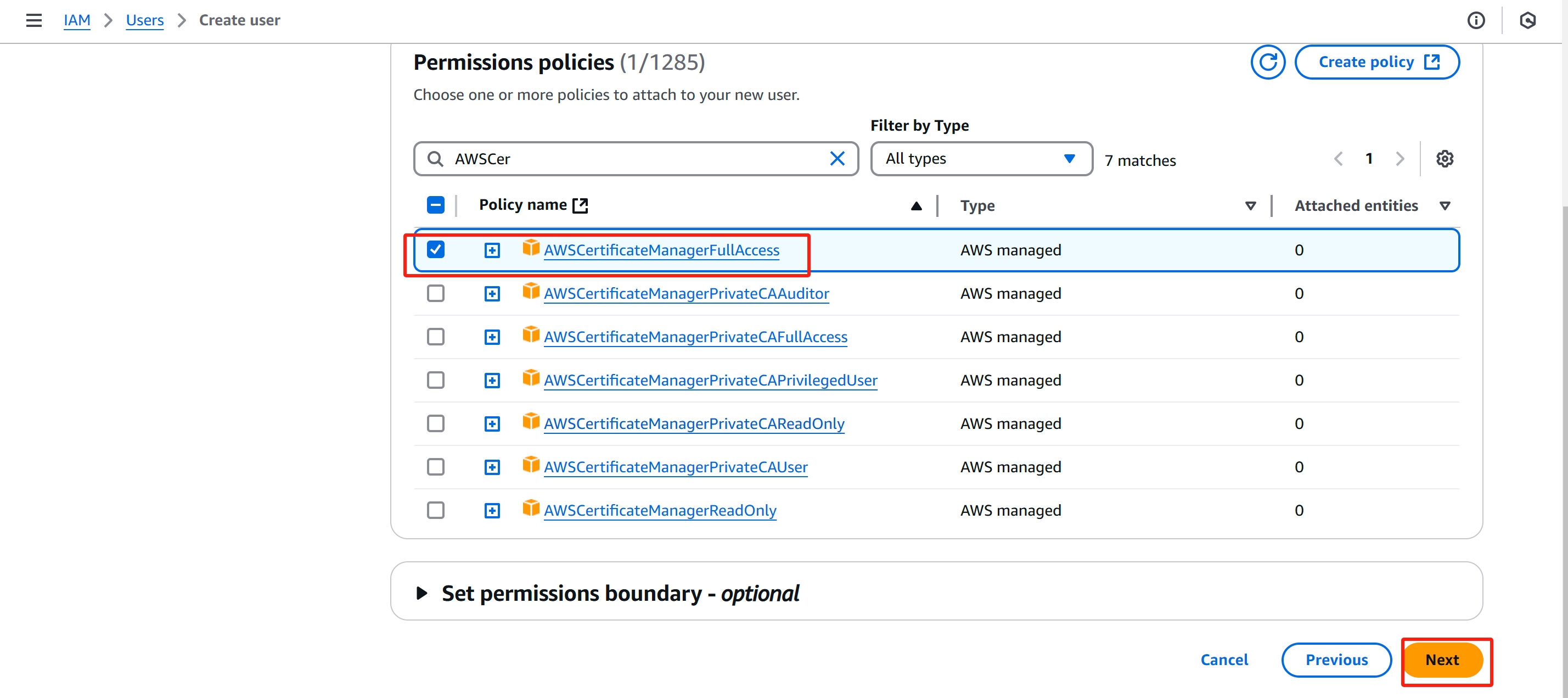Expand AWSCertificateManagerReadOnly policy details
1568x698 pixels.
(x=492, y=510)
